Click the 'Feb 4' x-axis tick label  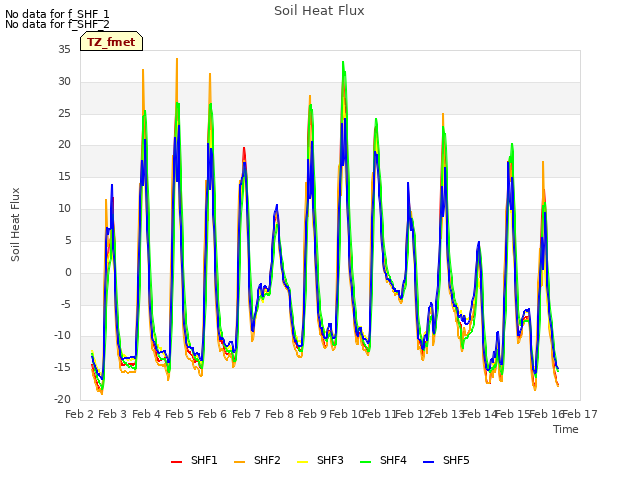pos(146,414)
